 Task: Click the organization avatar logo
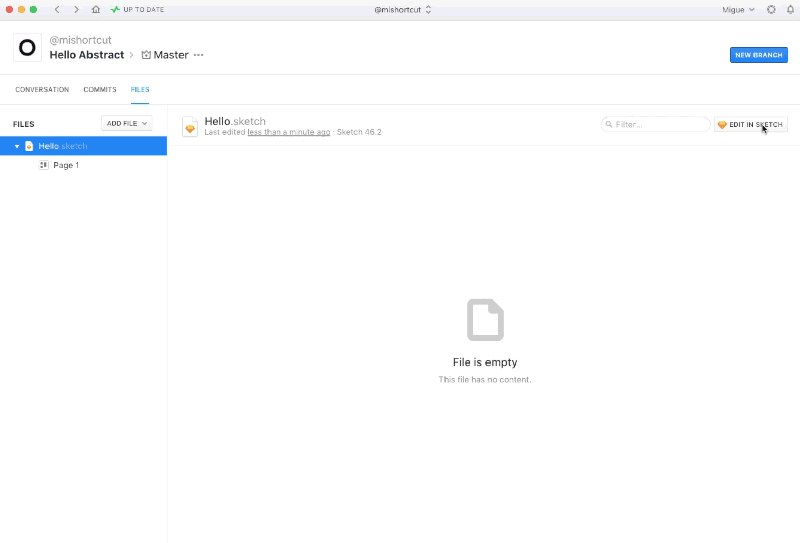[27, 47]
